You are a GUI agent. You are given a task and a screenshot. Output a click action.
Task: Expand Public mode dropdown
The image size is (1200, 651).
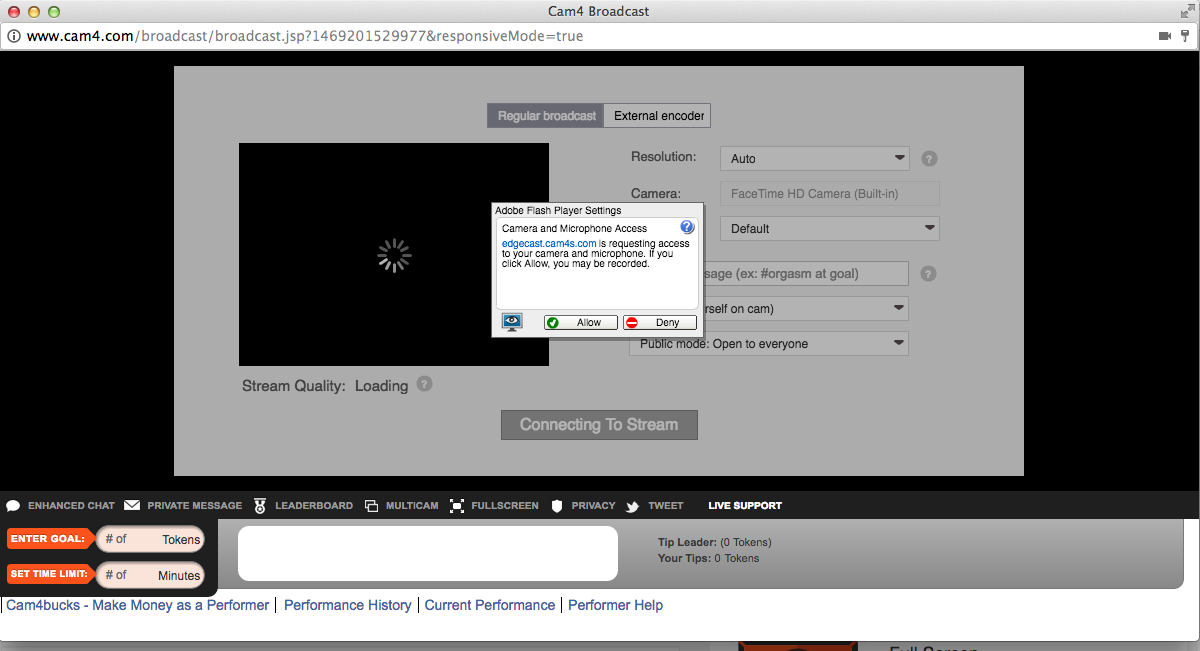tap(768, 344)
